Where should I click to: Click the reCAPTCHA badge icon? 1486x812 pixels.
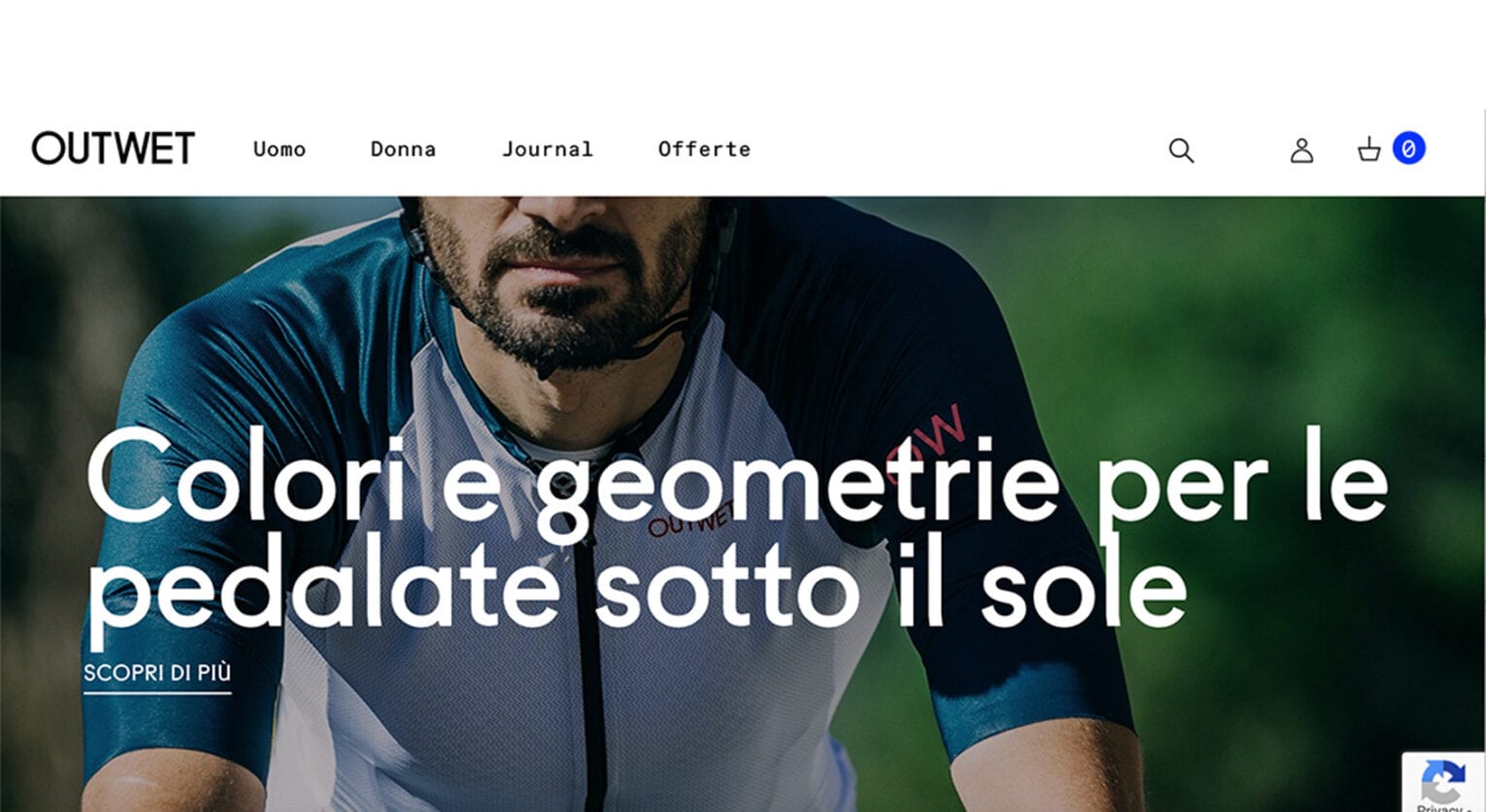(x=1442, y=780)
